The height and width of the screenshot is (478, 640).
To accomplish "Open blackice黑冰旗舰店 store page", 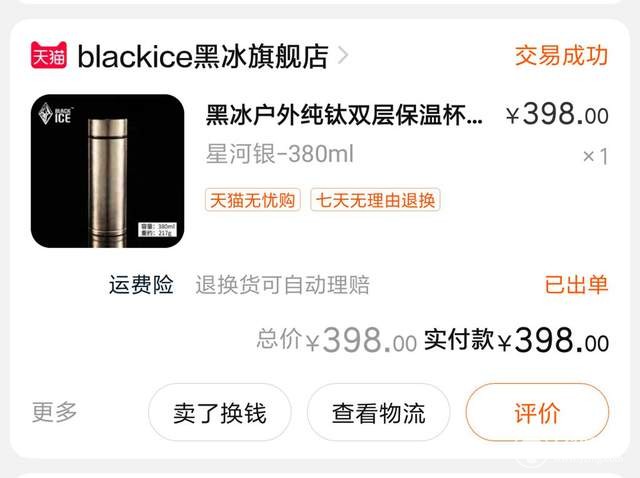I will click(203, 56).
